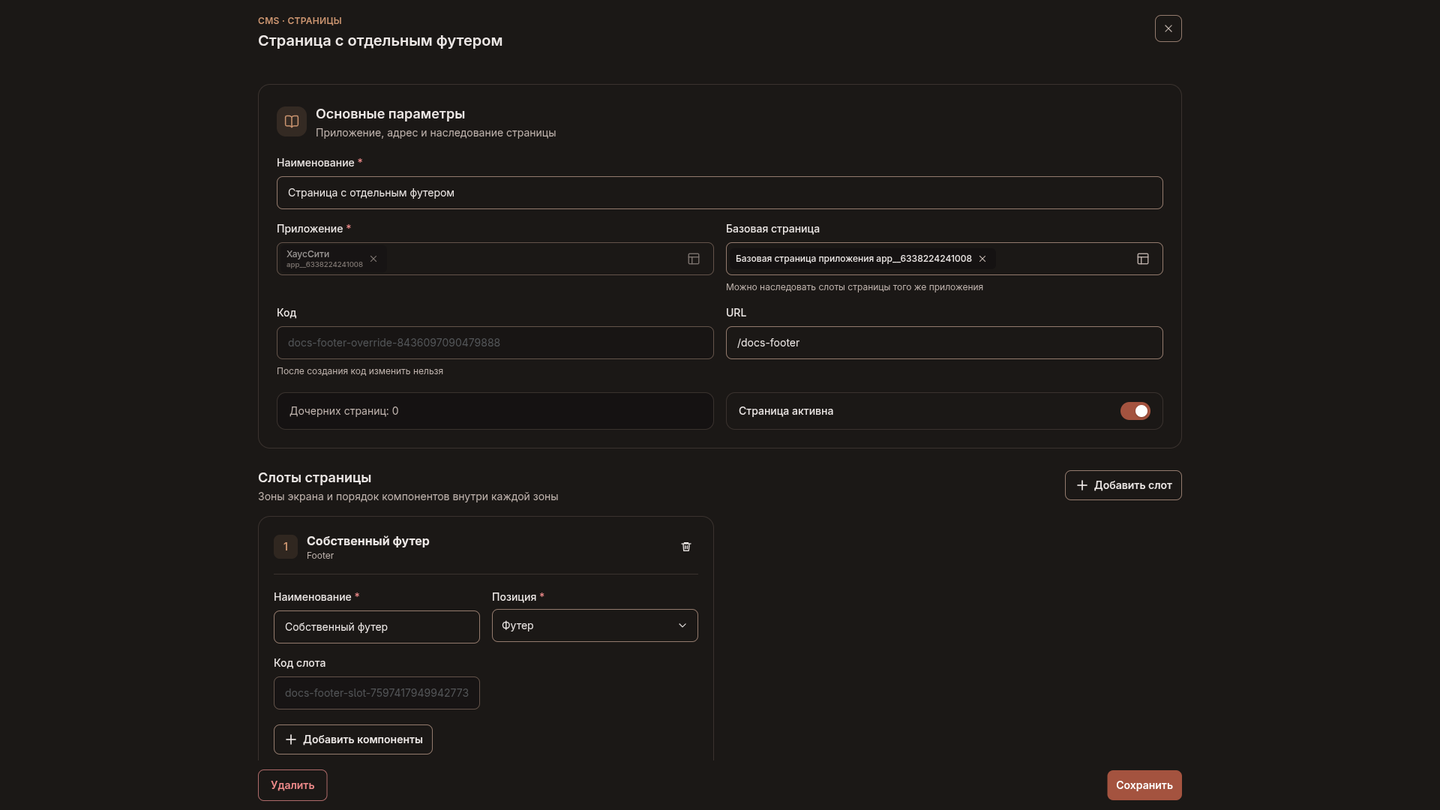Screen dimensions: 1440x810
Task: Focus the slot Наименование field Собственный футер
Action: [377, 627]
